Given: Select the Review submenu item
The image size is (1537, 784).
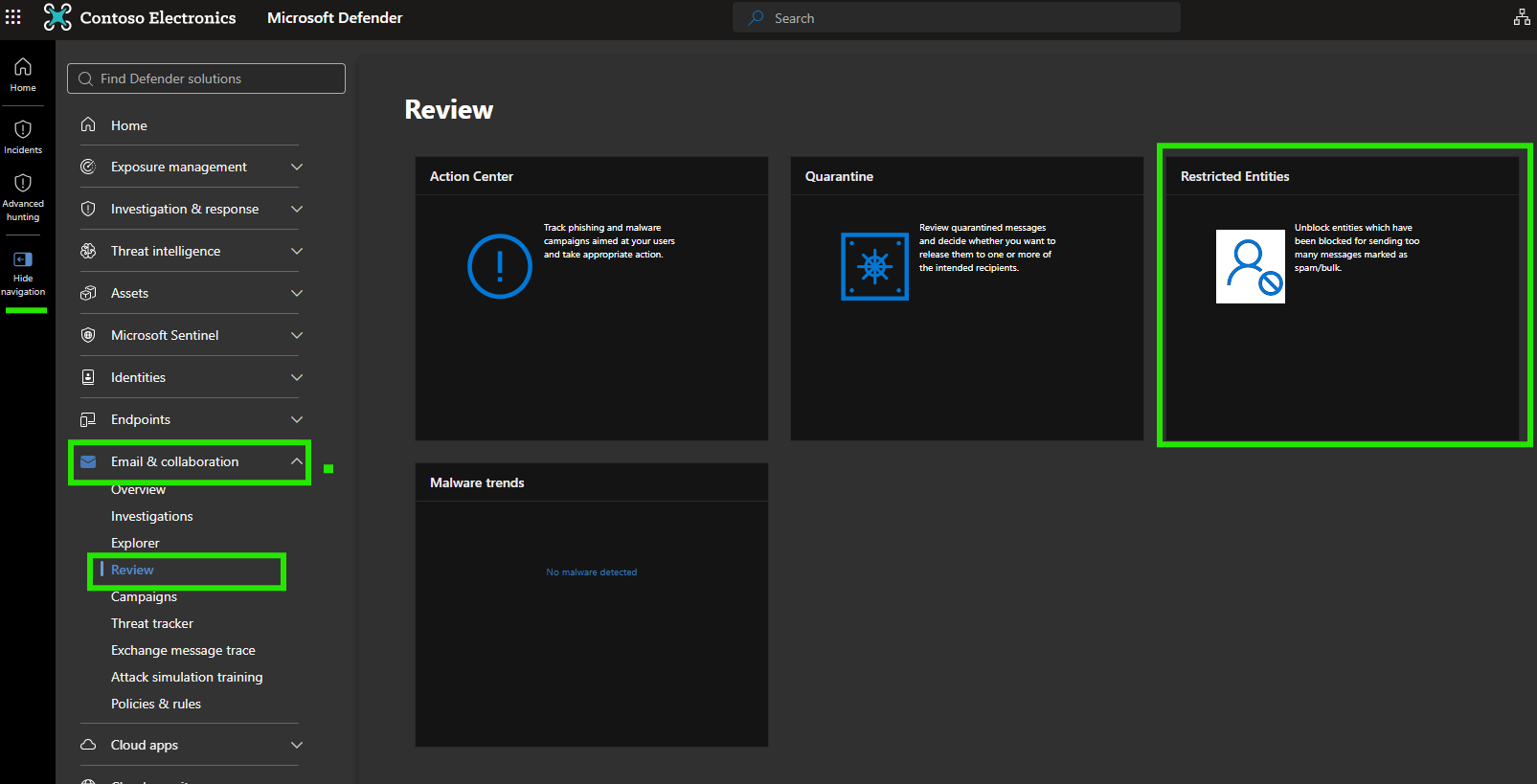Looking at the screenshot, I should (132, 570).
